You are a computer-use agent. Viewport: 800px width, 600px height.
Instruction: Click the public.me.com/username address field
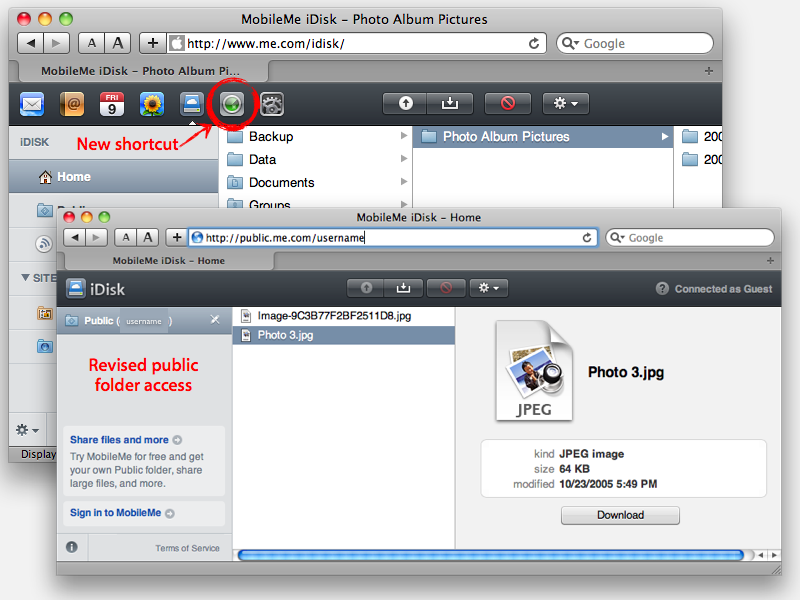393,237
